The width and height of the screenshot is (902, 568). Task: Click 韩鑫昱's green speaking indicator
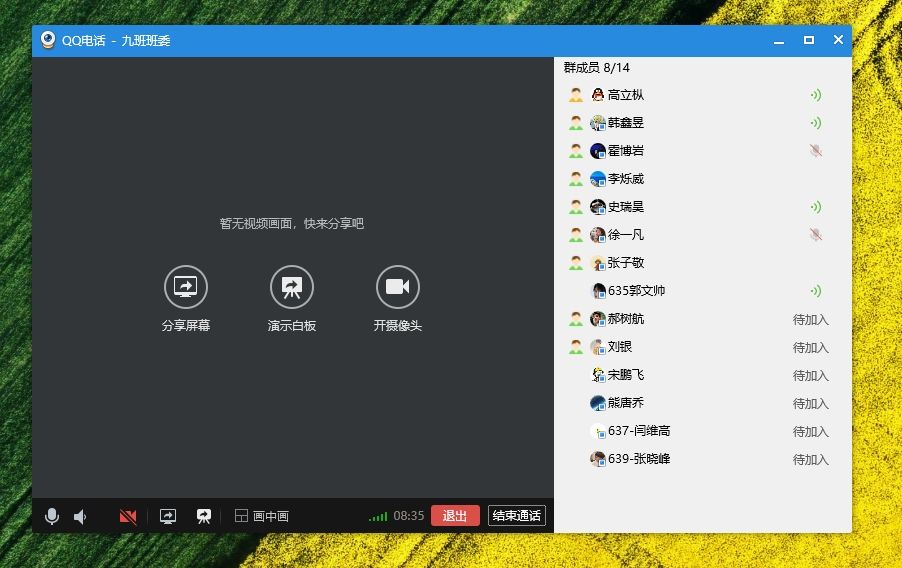(x=816, y=123)
